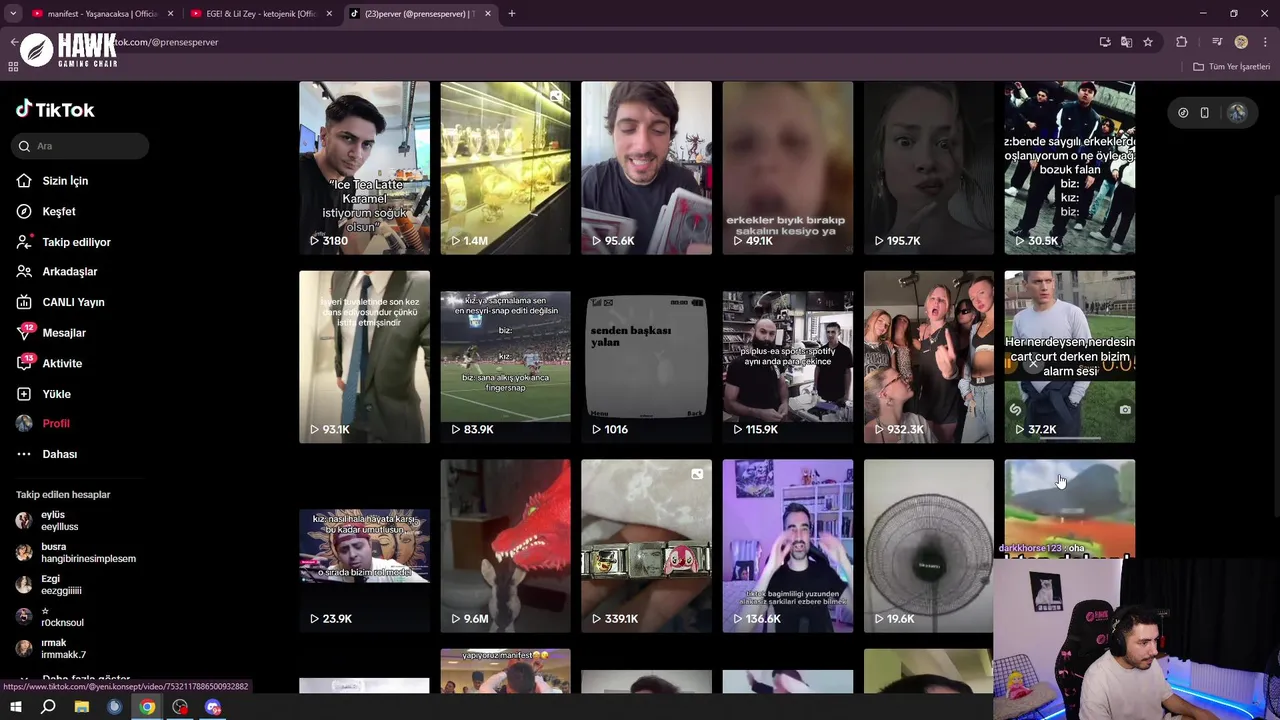Open Tüm Yer İşaretleri bookmarks folder
The height and width of the screenshot is (720, 1280).
(x=1232, y=67)
